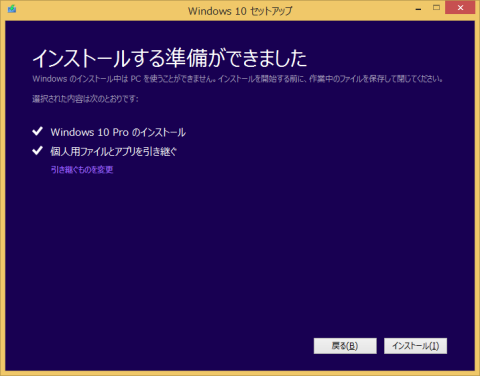Click the notice about saving files before install
Viewport: 480px width, 376px height.
pyautogui.click(x=238, y=79)
